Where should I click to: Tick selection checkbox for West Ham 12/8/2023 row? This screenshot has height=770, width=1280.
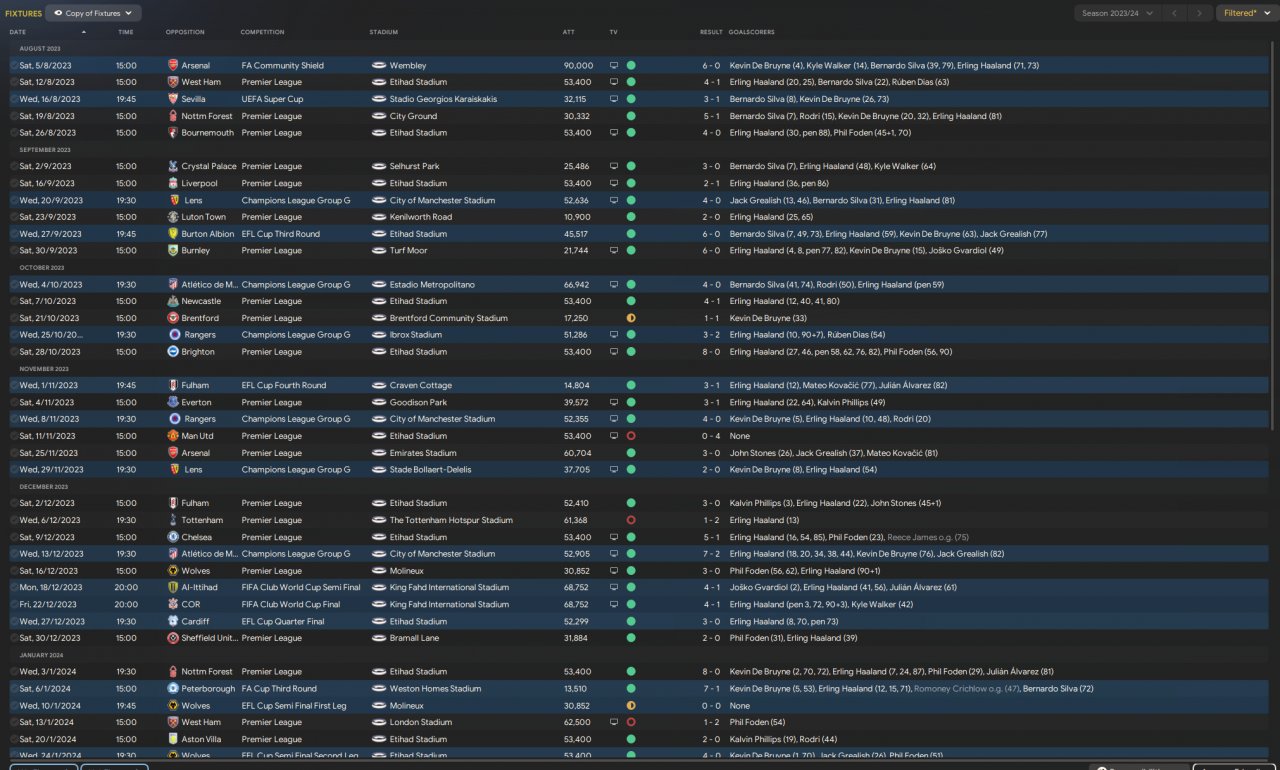coord(14,82)
